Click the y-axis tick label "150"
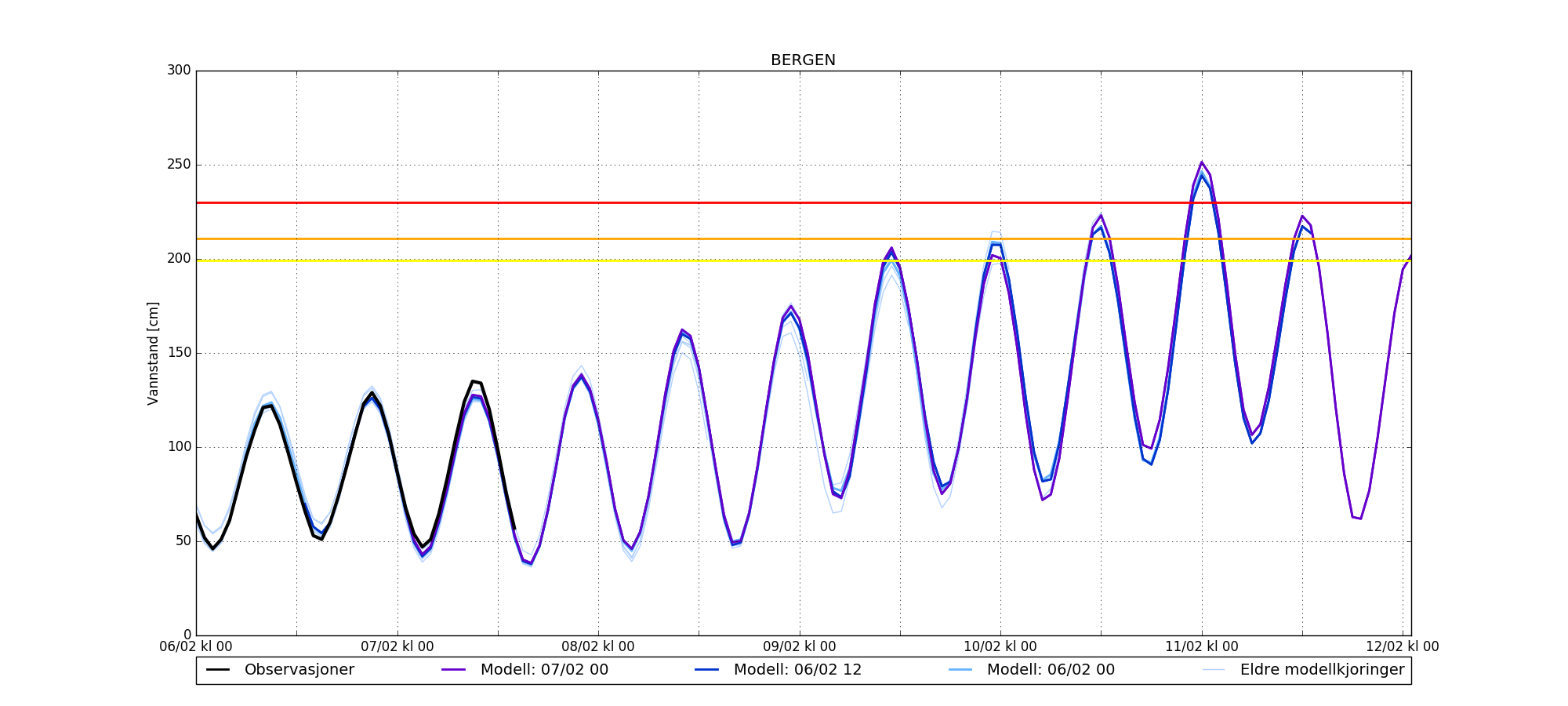1568x706 pixels. click(x=179, y=353)
